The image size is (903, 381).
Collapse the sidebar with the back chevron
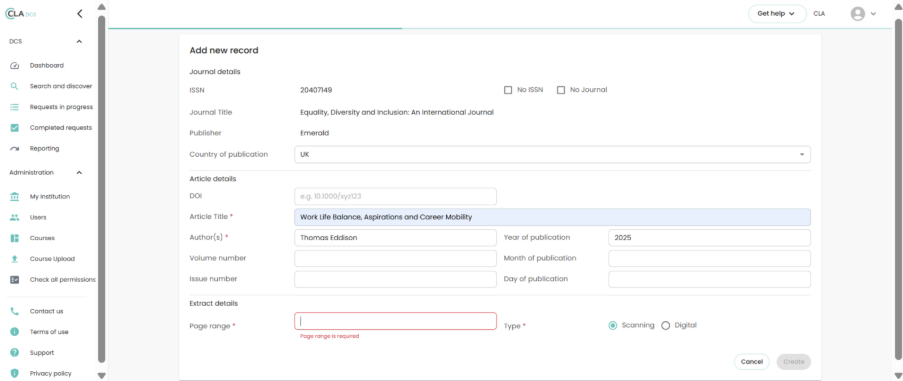pos(79,14)
